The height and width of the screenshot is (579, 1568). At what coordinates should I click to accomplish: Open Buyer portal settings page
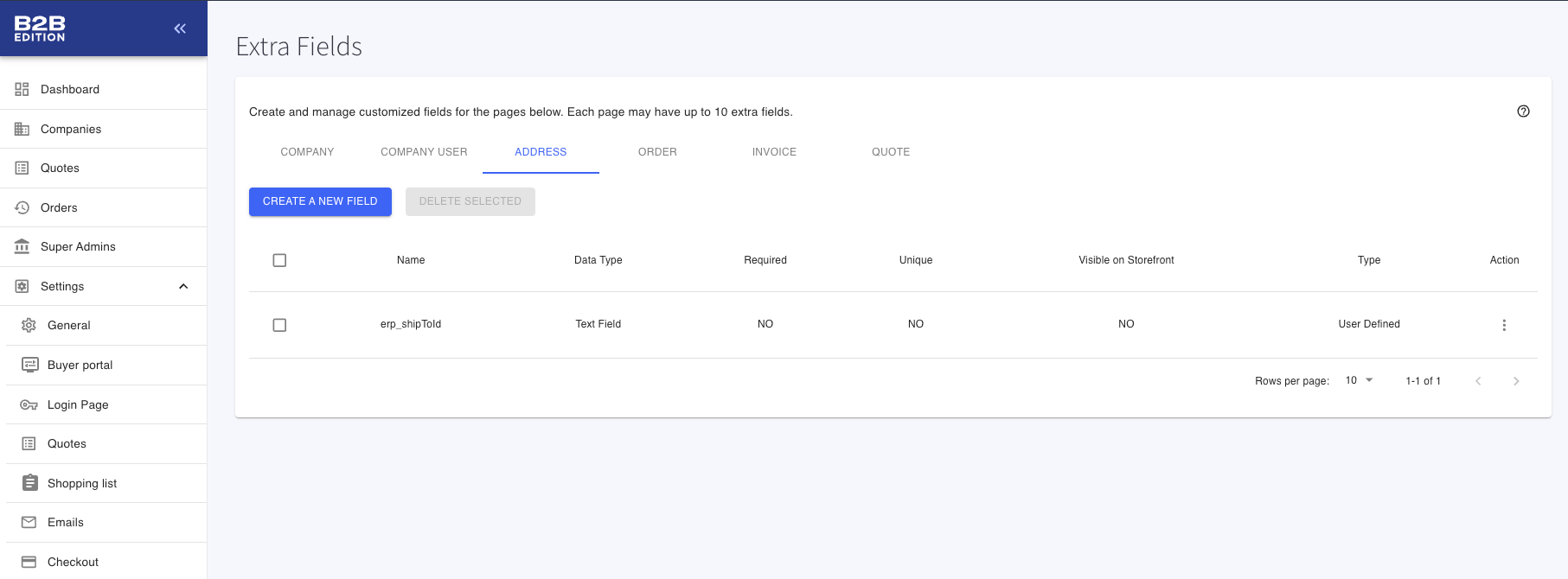(x=80, y=365)
